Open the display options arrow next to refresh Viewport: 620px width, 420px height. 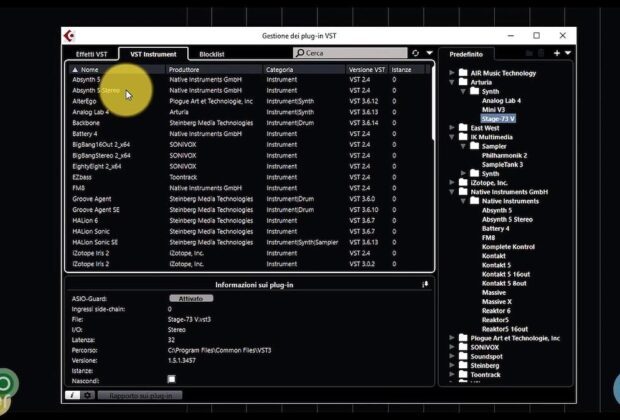pos(429,53)
